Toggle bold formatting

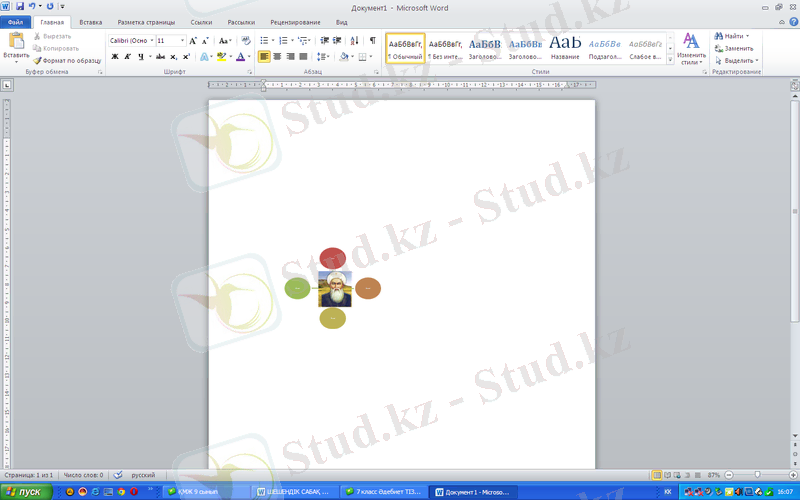[114, 57]
